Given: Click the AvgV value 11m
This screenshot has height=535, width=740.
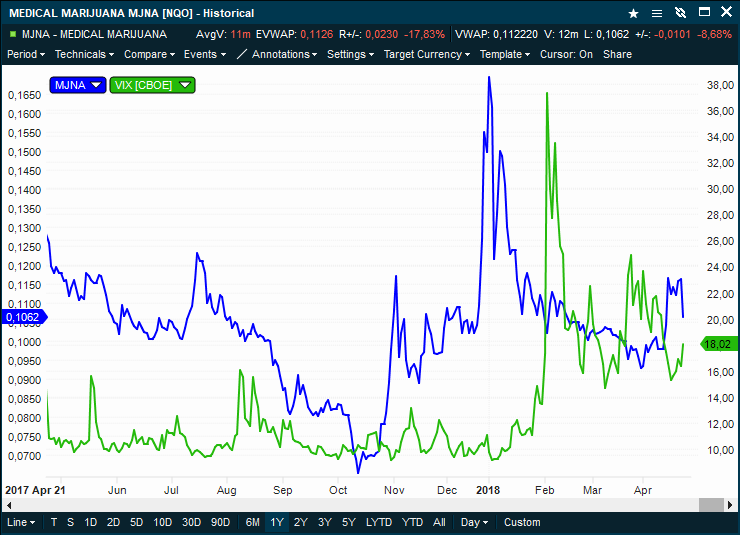Looking at the screenshot, I should click(240, 34).
